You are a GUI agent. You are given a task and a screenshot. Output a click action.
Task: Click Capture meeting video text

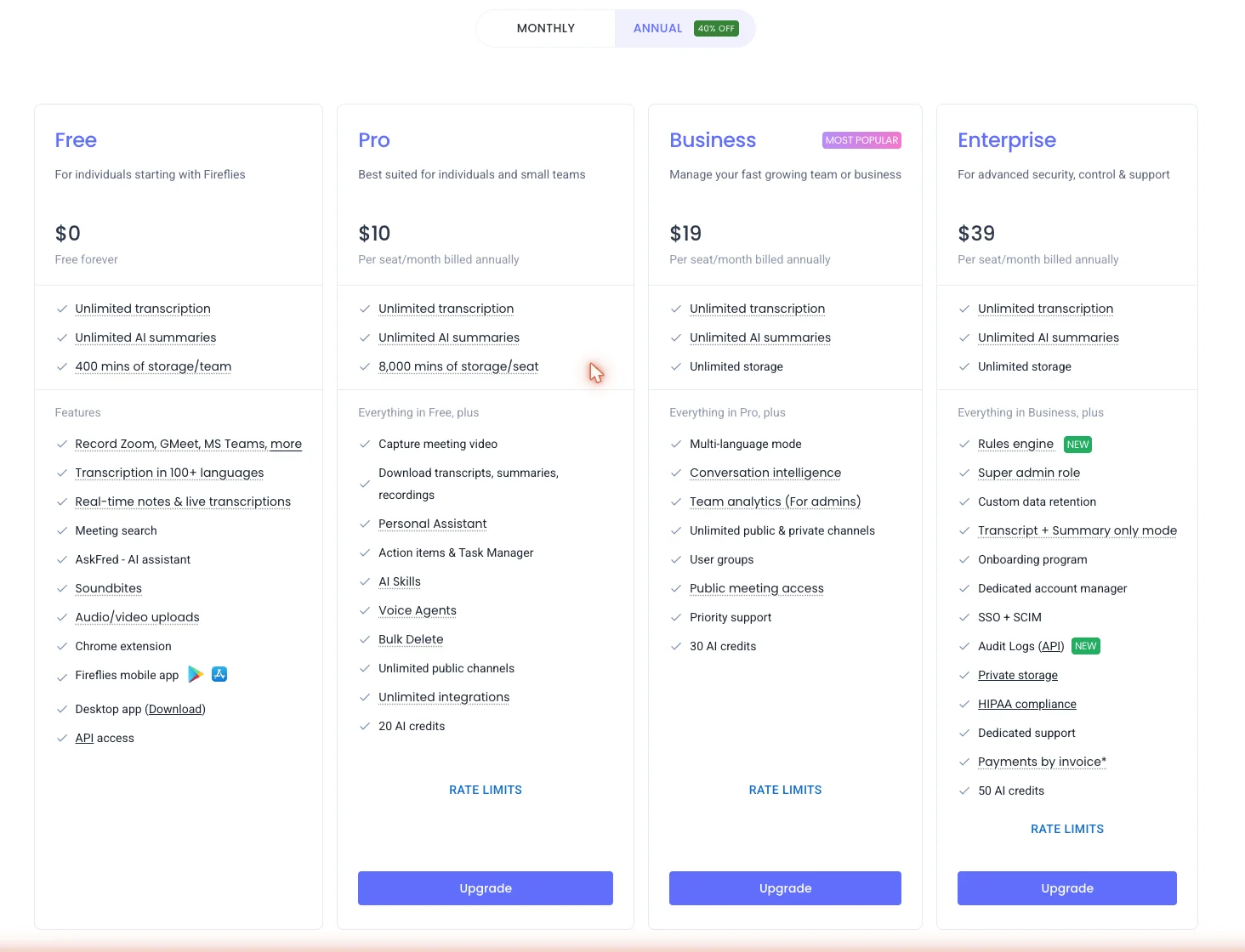point(438,444)
